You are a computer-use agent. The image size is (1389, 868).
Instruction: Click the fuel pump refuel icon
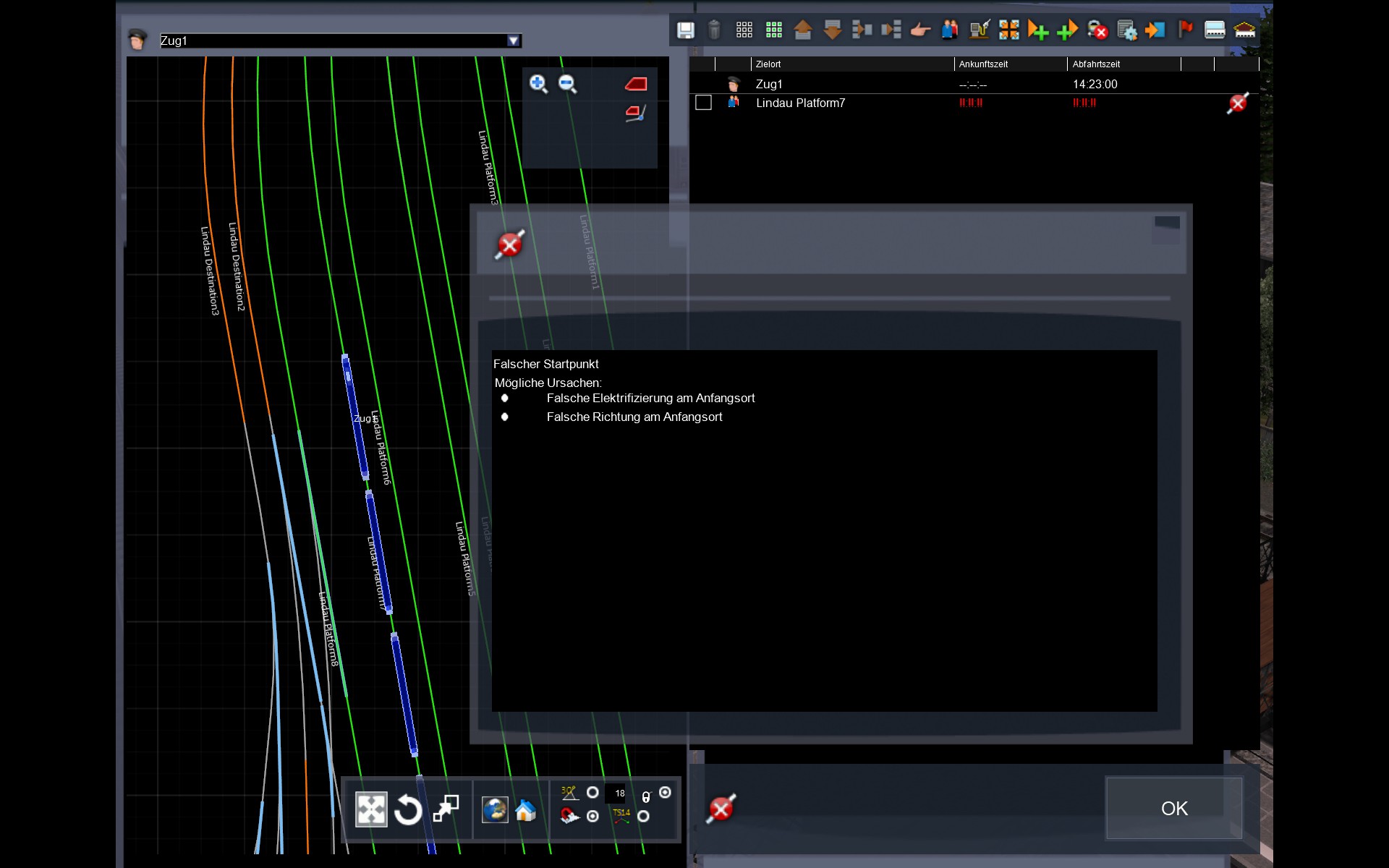click(979, 30)
